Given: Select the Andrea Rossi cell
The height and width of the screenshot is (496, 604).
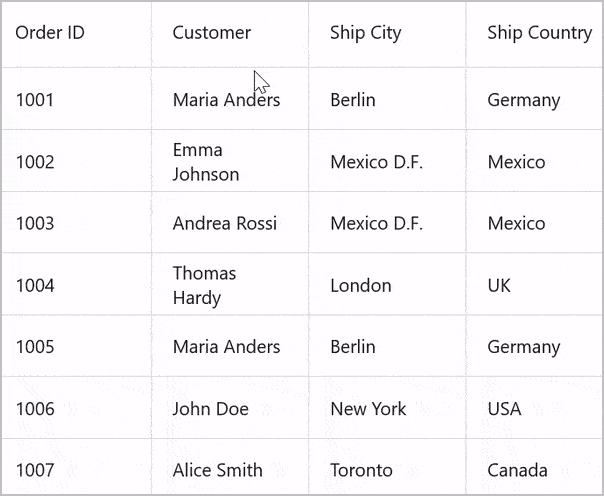Looking at the screenshot, I should tap(230, 223).
